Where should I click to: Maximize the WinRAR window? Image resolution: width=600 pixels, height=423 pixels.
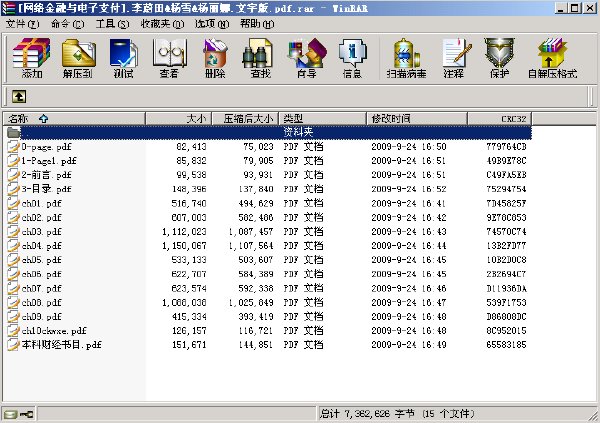[x=575, y=8]
